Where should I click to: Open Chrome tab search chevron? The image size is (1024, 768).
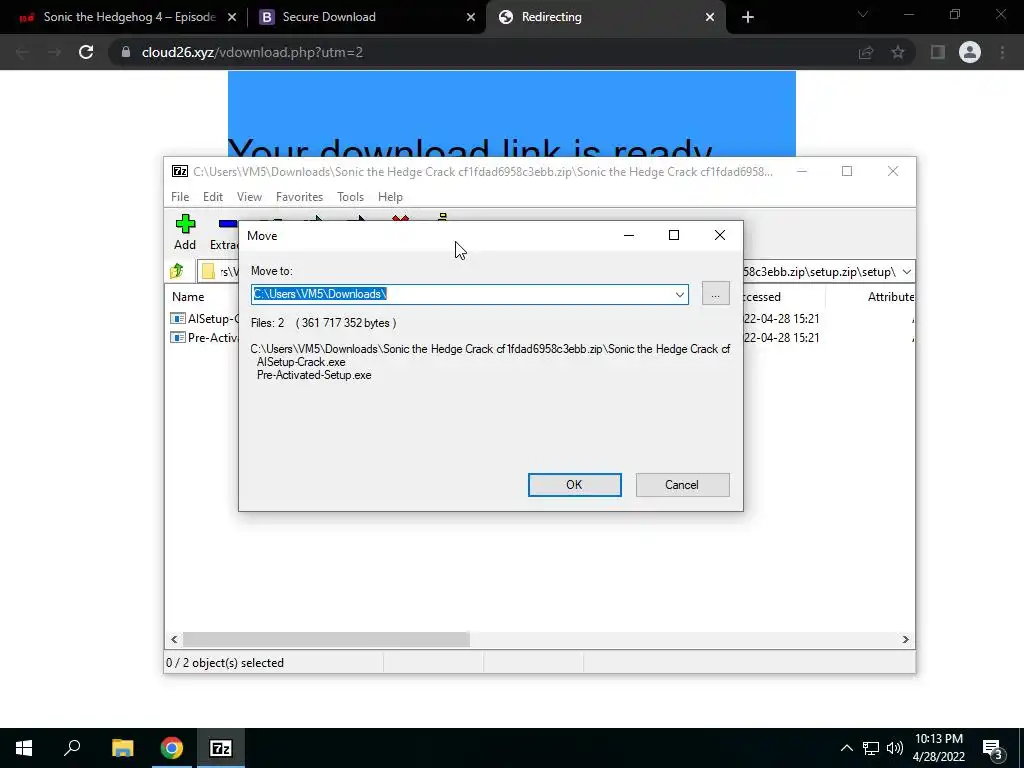coord(863,14)
